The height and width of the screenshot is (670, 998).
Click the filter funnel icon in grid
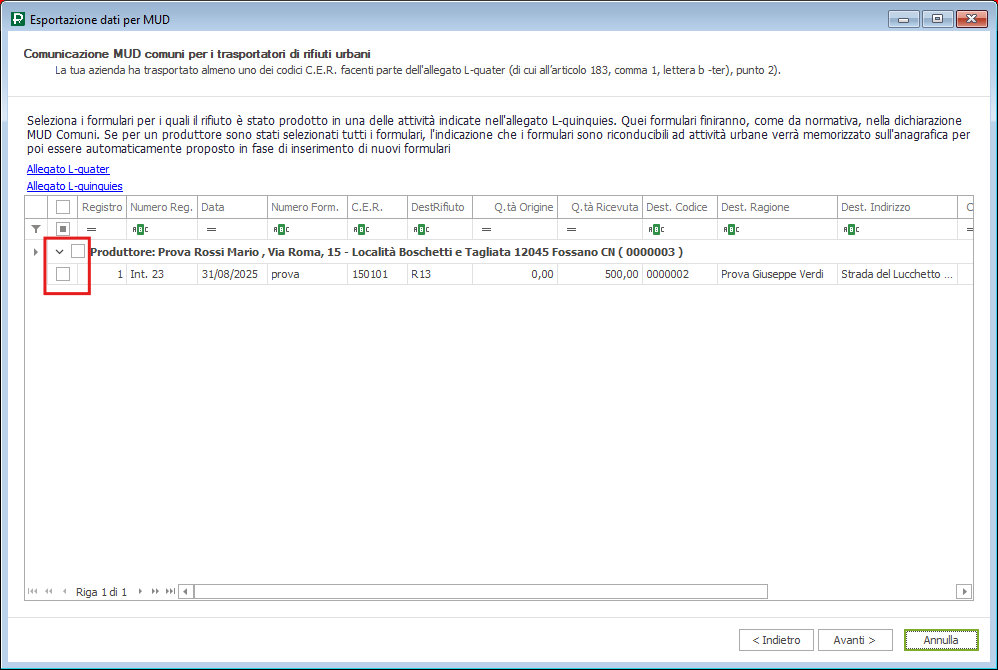point(36,229)
